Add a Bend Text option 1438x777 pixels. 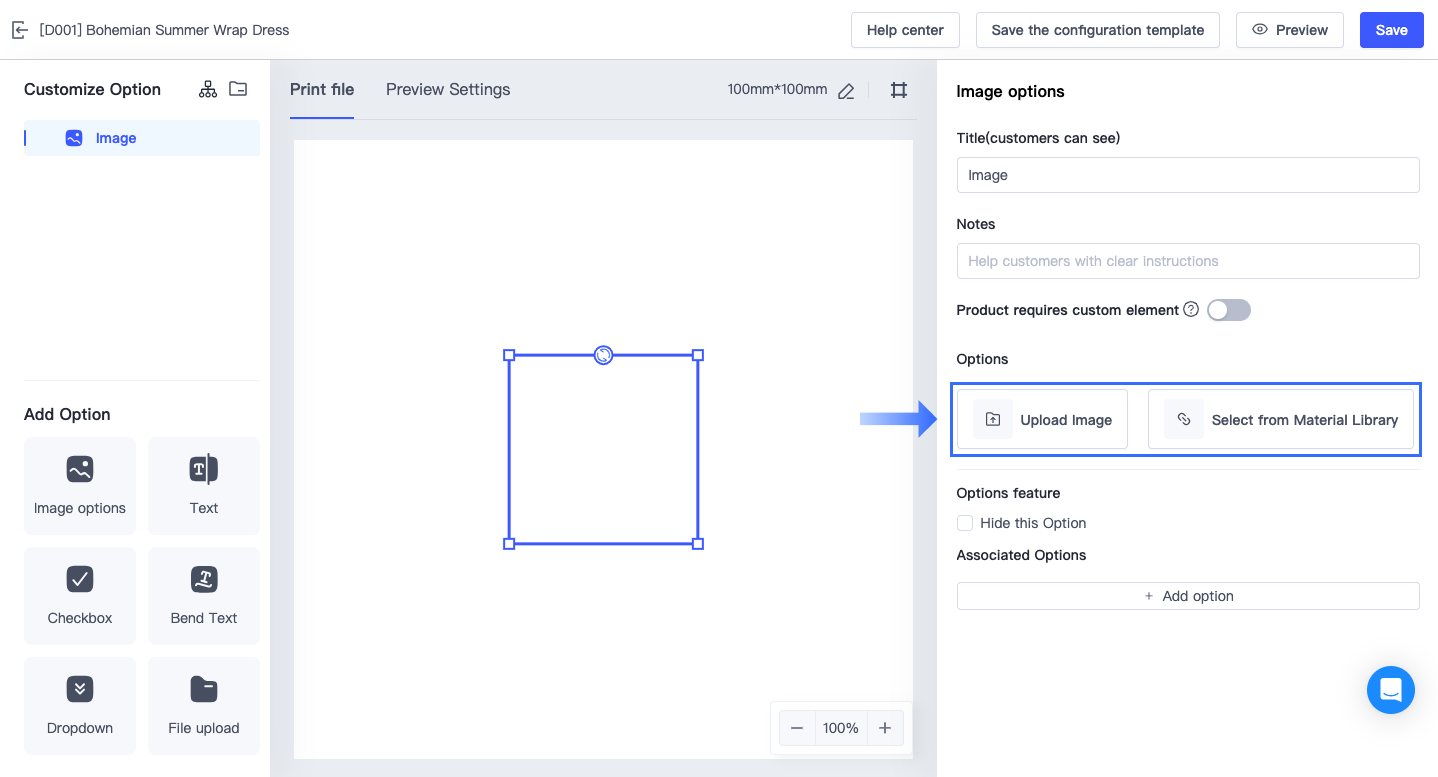pos(203,596)
